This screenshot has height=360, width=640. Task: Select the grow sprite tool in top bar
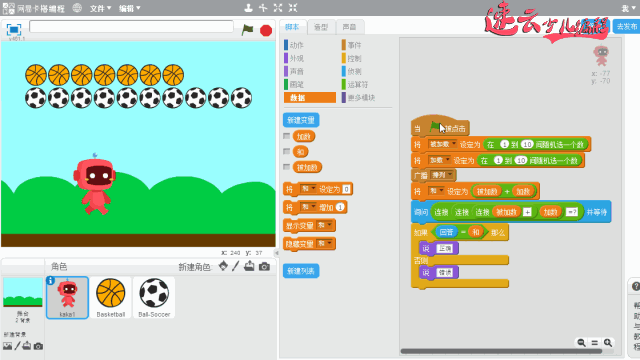[278, 8]
